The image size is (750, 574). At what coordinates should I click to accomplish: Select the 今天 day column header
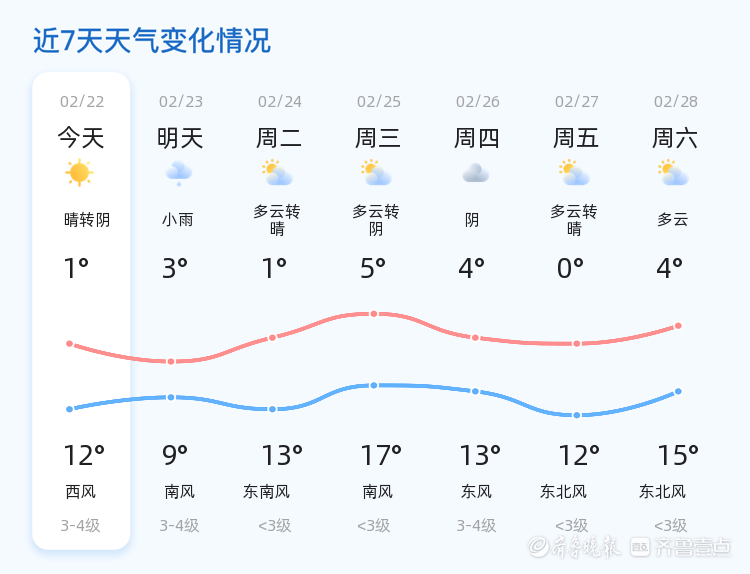[81, 138]
